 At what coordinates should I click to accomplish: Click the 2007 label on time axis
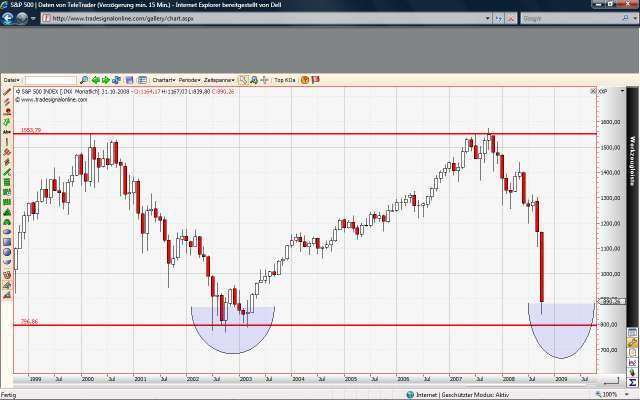pyautogui.click(x=456, y=379)
